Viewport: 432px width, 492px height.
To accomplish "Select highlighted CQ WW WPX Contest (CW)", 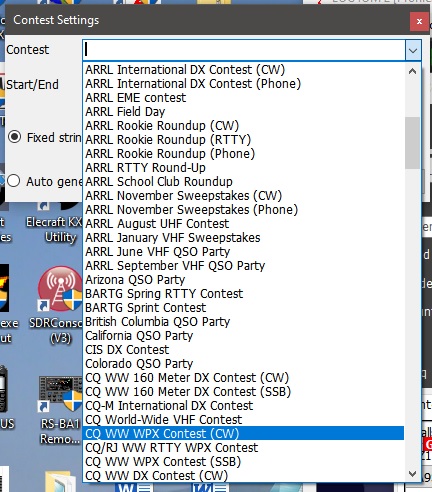I will (x=243, y=434).
